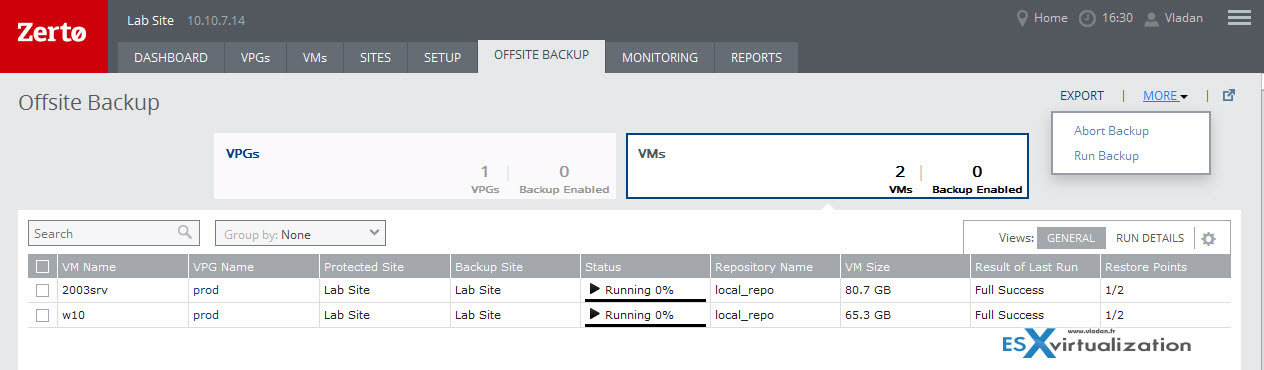This screenshot has width=1264, height=370.
Task: Click the 2003srv progress bar
Action: coord(646,300)
